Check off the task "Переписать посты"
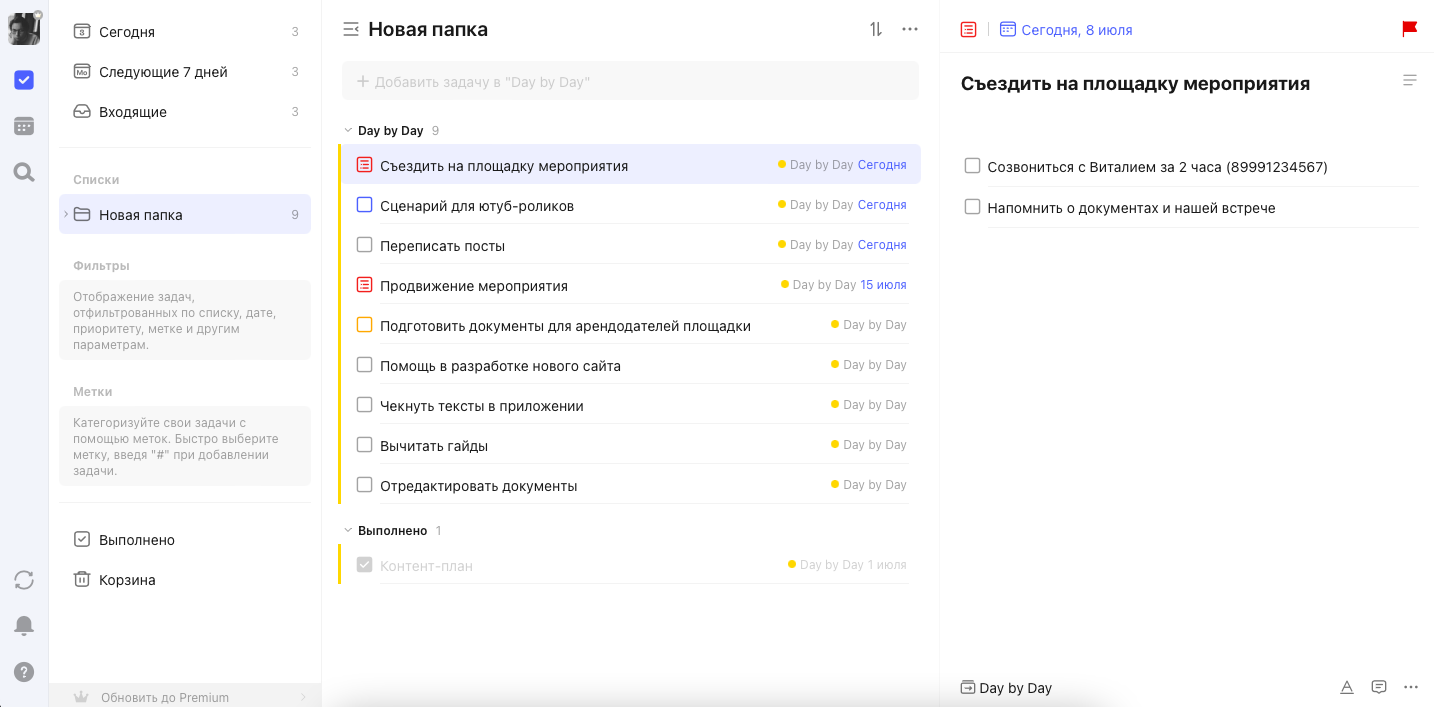 click(x=365, y=245)
